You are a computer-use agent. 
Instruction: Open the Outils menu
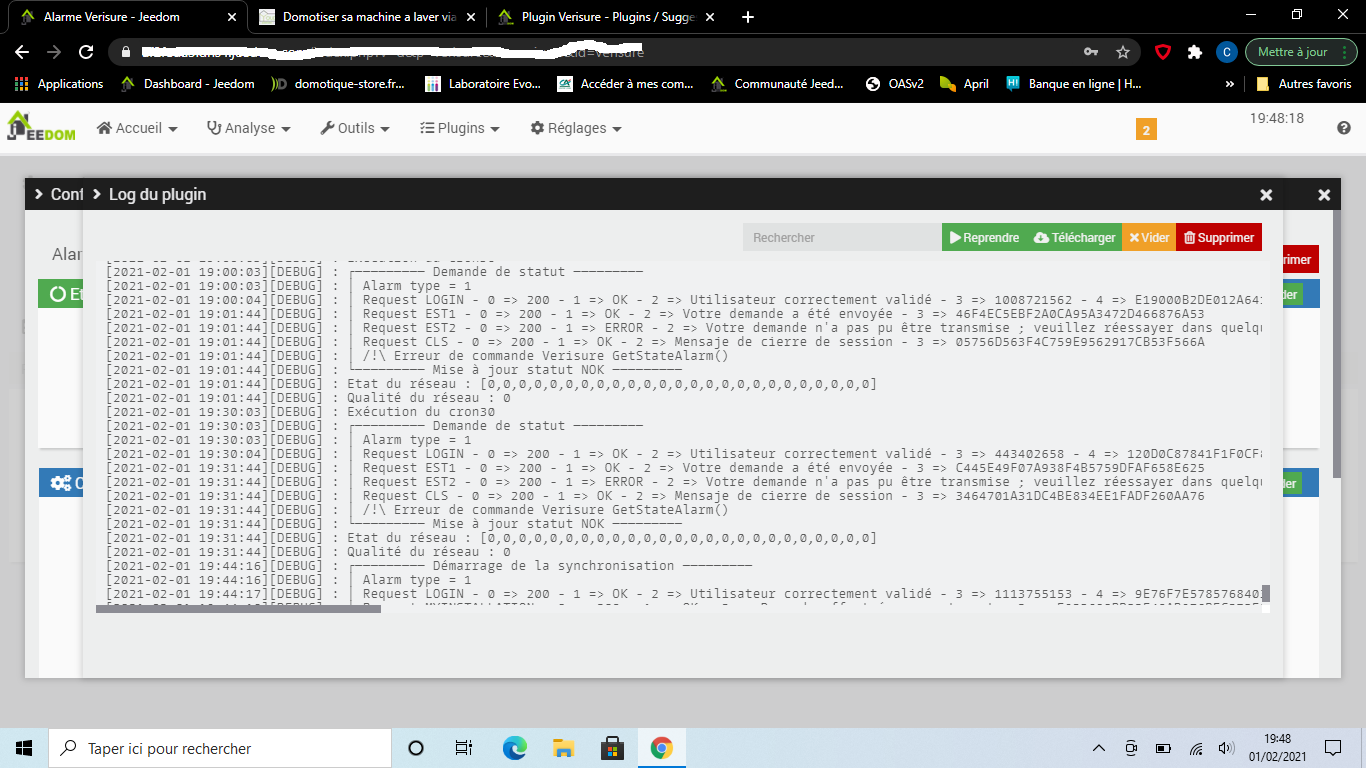click(x=355, y=128)
